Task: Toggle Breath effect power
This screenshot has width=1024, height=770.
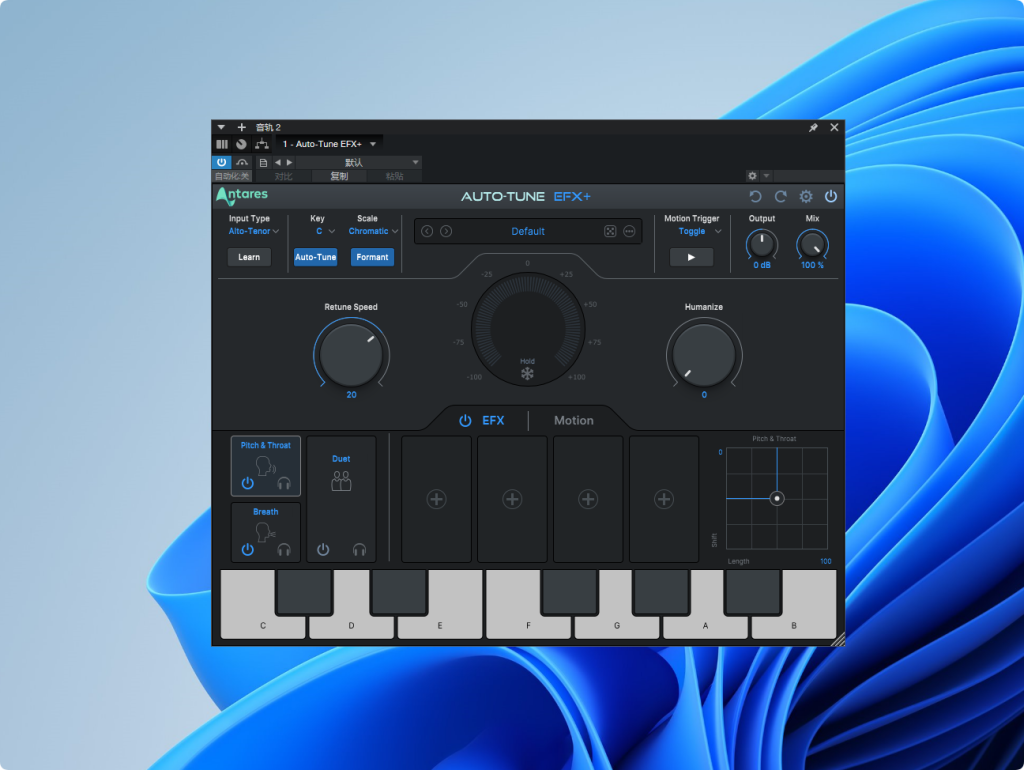Action: point(248,550)
